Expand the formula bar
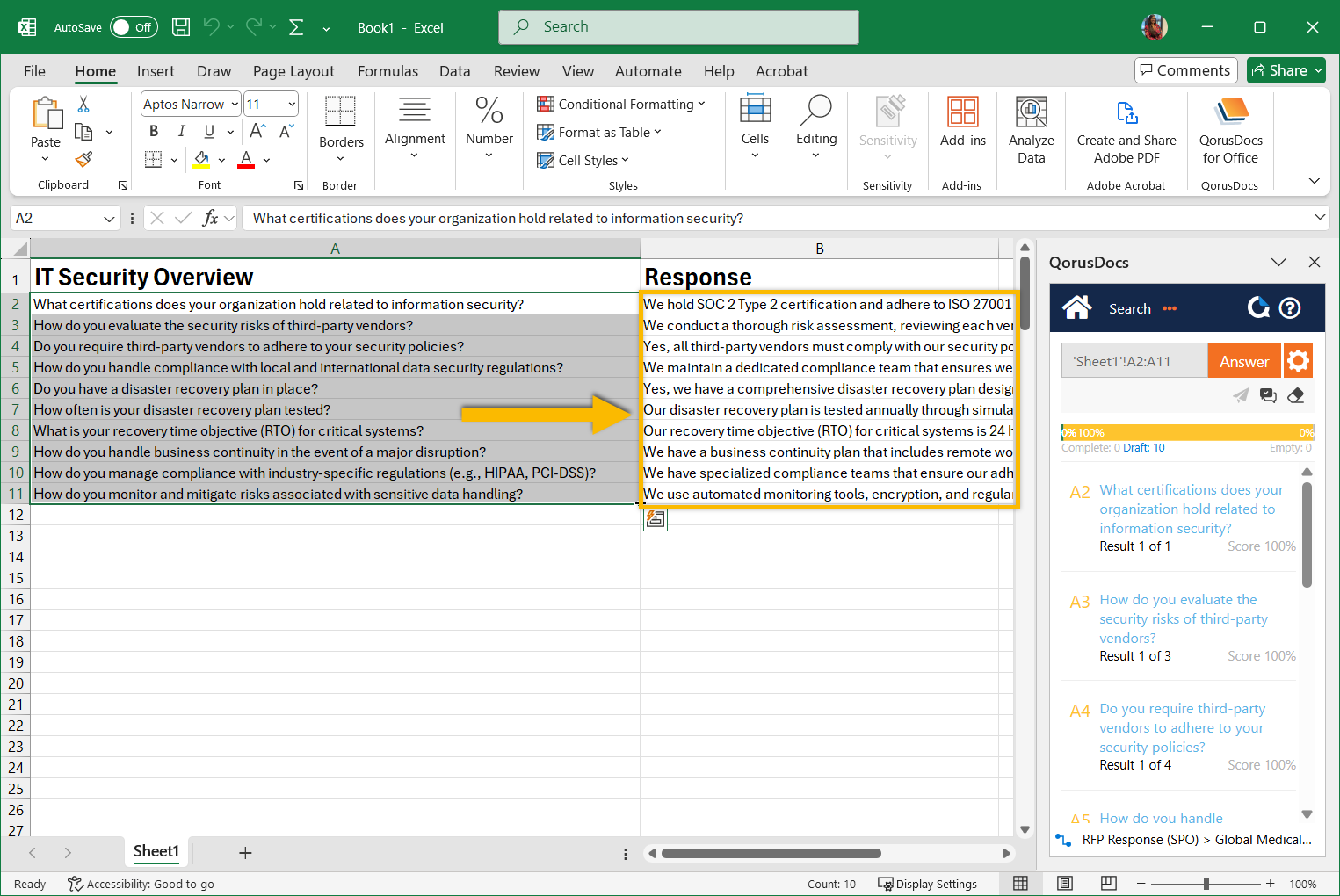Viewport: 1340px width, 896px height. click(x=1319, y=218)
